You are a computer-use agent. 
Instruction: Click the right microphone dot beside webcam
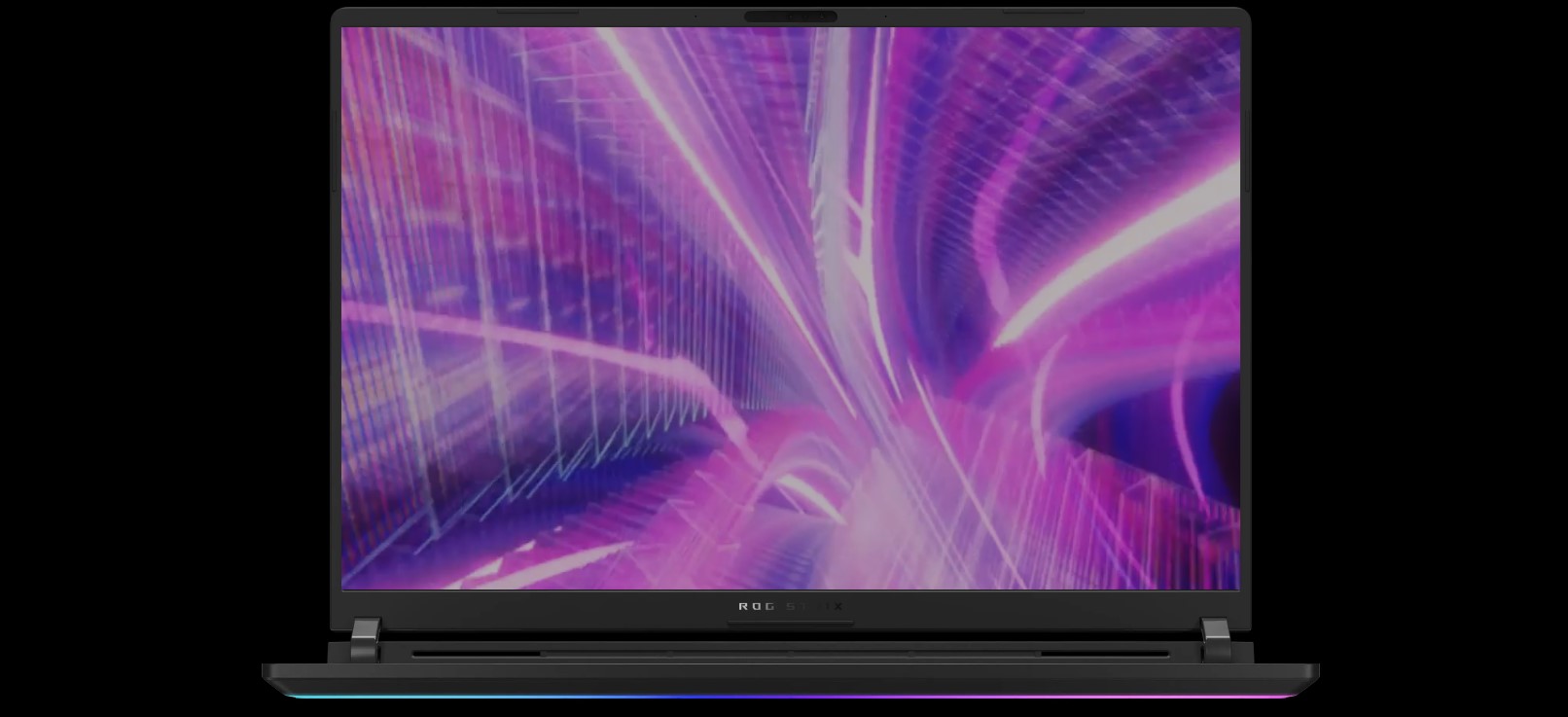point(885,17)
